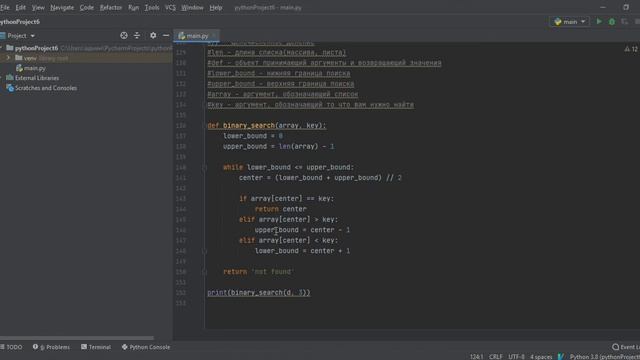640x360 pixels.
Task: Hide the Project tool window
Action: (x=166, y=36)
